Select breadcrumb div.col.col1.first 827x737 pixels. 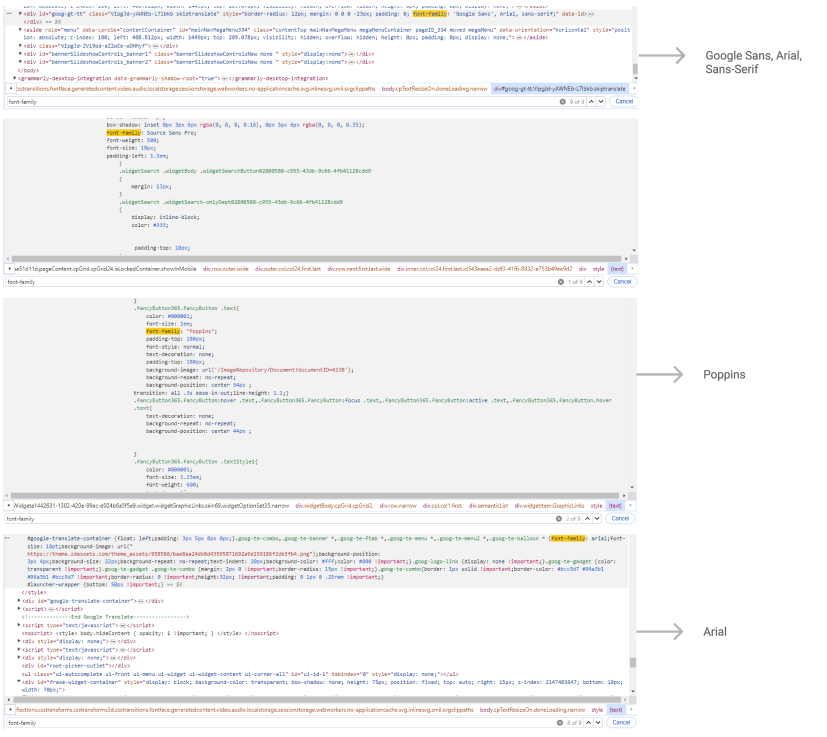click(x=442, y=505)
